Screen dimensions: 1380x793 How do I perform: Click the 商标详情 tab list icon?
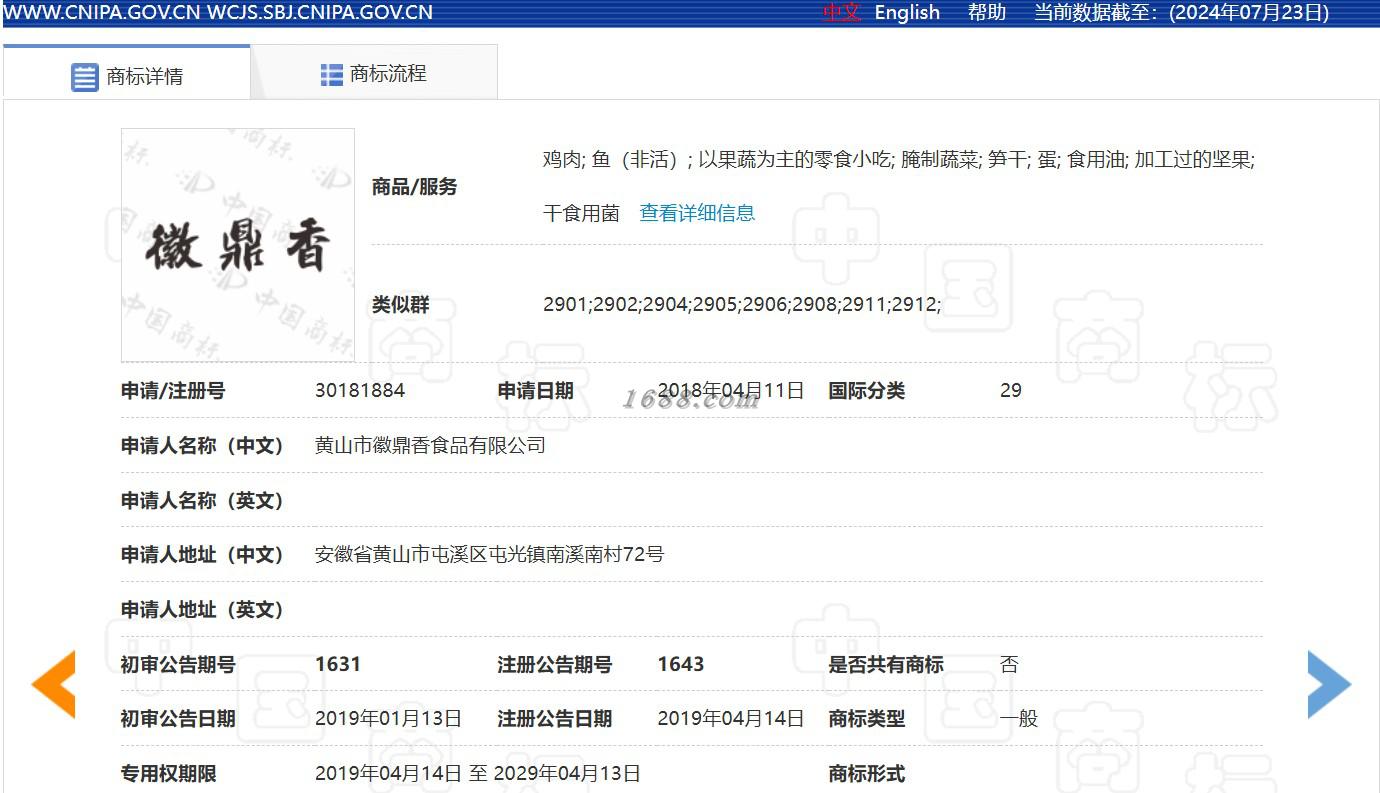click(85, 77)
